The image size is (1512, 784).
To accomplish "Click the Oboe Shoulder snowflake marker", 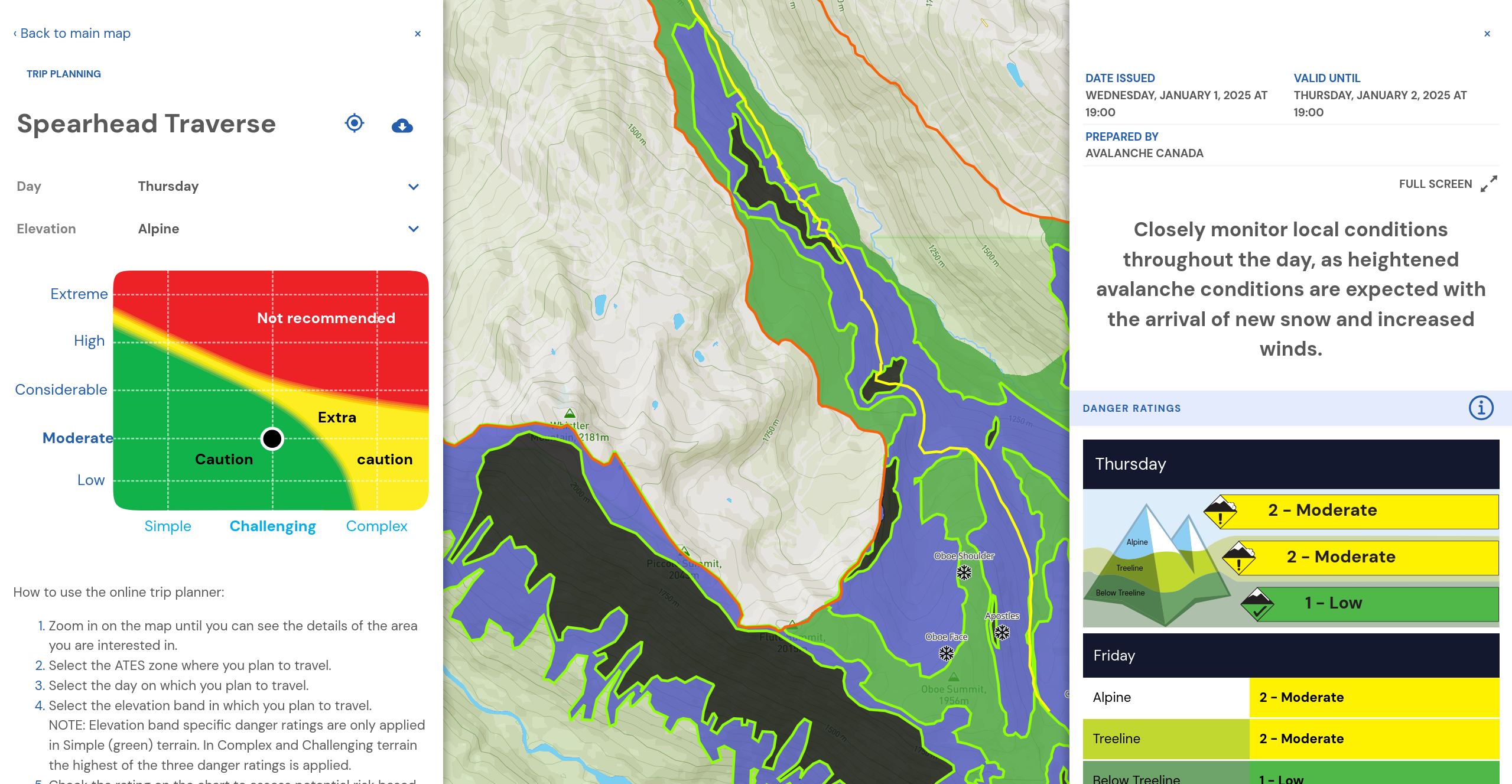I will pos(964,572).
